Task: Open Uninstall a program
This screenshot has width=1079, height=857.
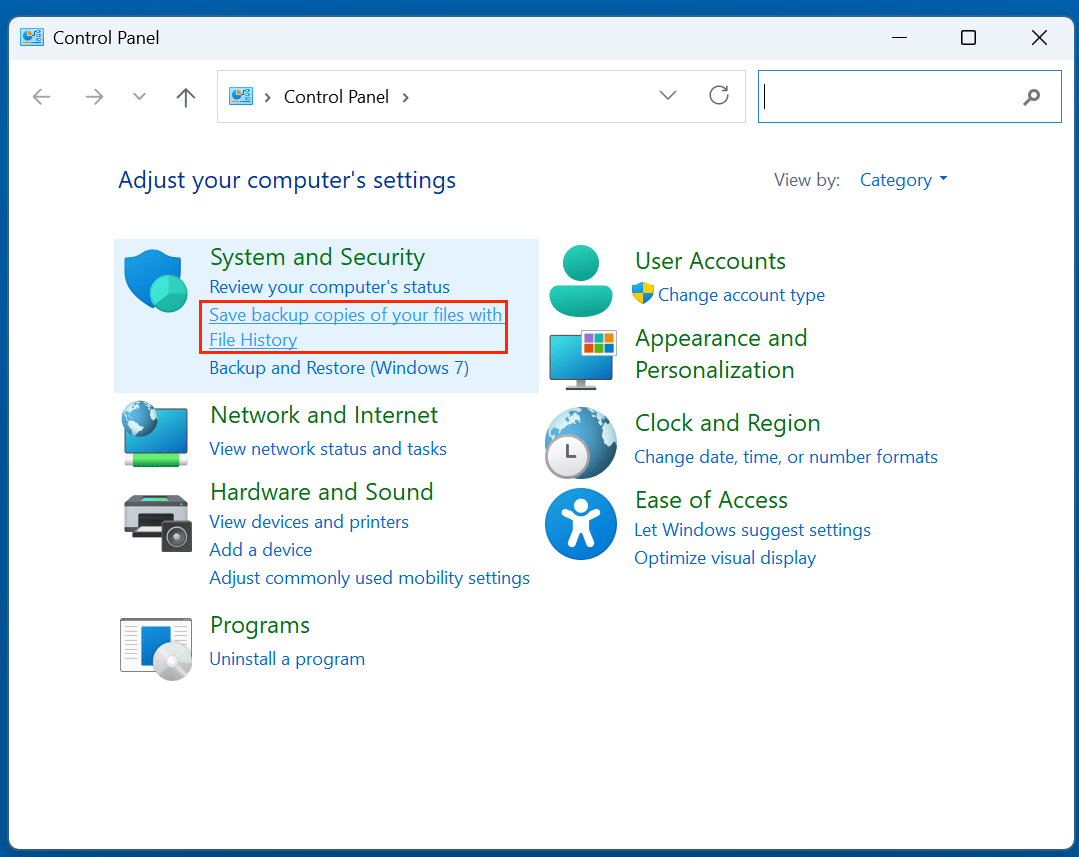Action: [x=287, y=659]
